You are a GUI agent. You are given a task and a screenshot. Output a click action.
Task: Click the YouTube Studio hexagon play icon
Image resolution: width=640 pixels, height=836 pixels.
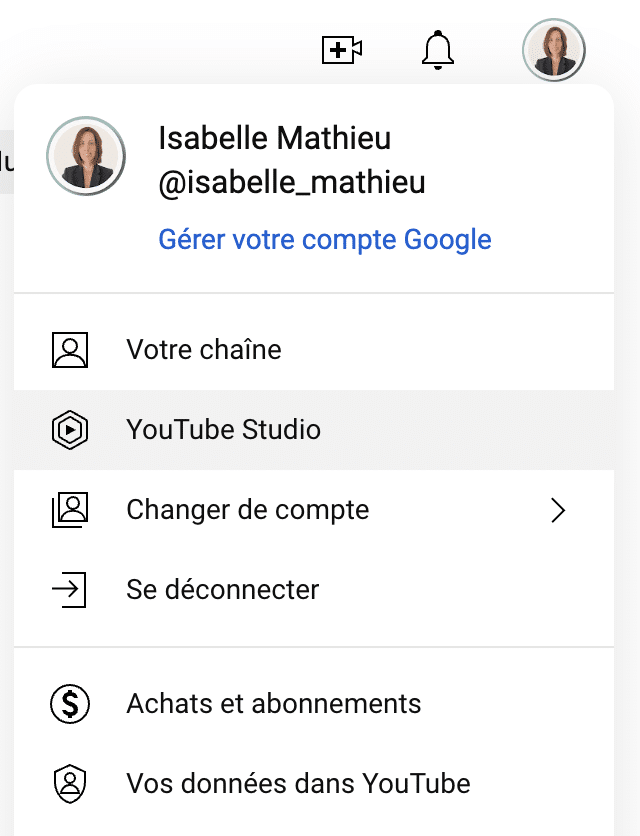[x=69, y=430]
